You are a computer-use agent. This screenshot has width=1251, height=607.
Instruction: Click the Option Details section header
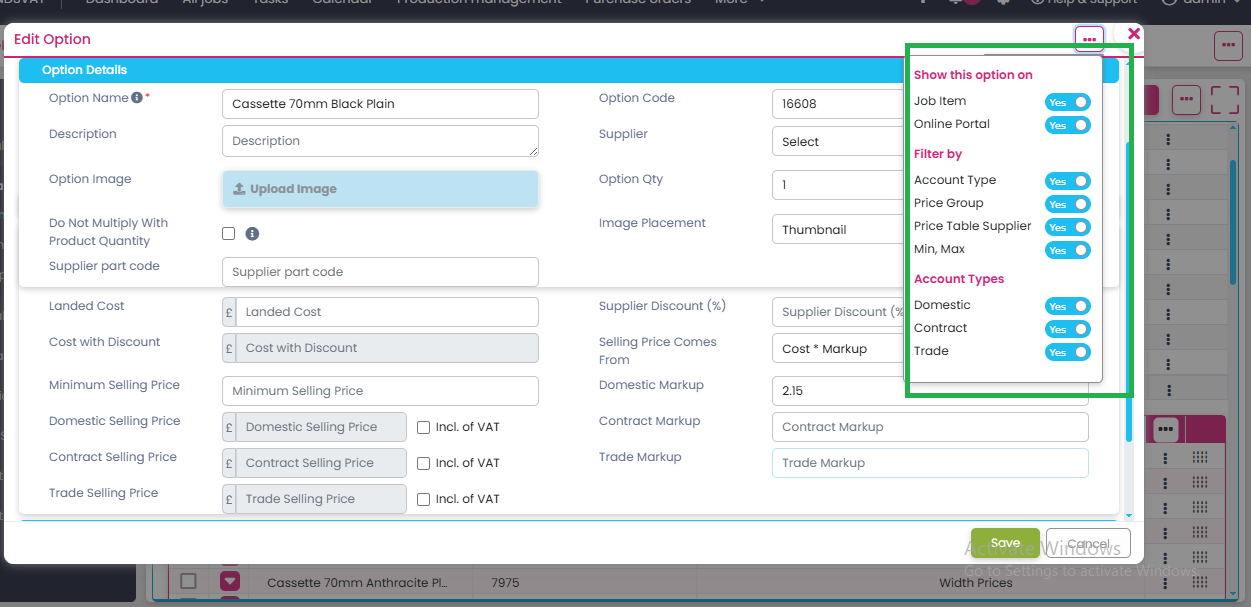pos(85,70)
